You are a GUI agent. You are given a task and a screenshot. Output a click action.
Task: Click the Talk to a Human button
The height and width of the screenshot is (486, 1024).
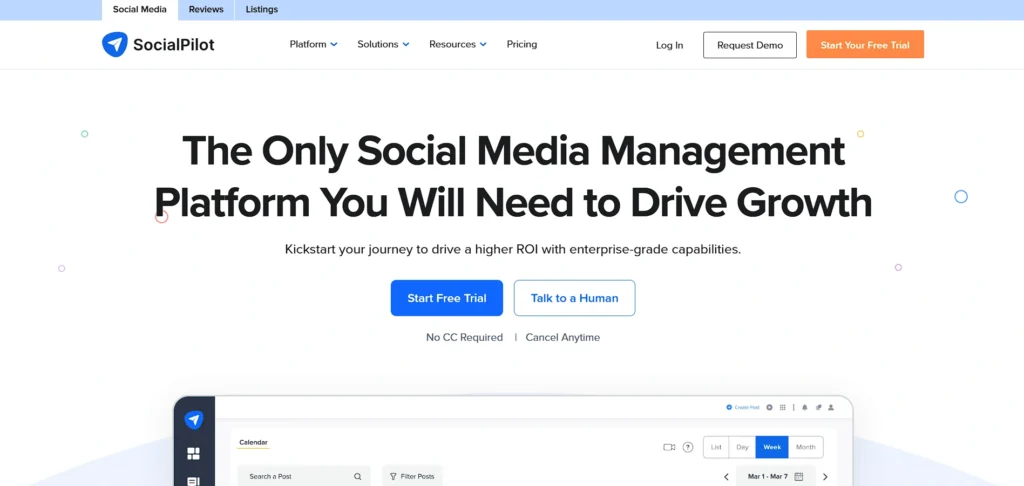click(x=575, y=298)
